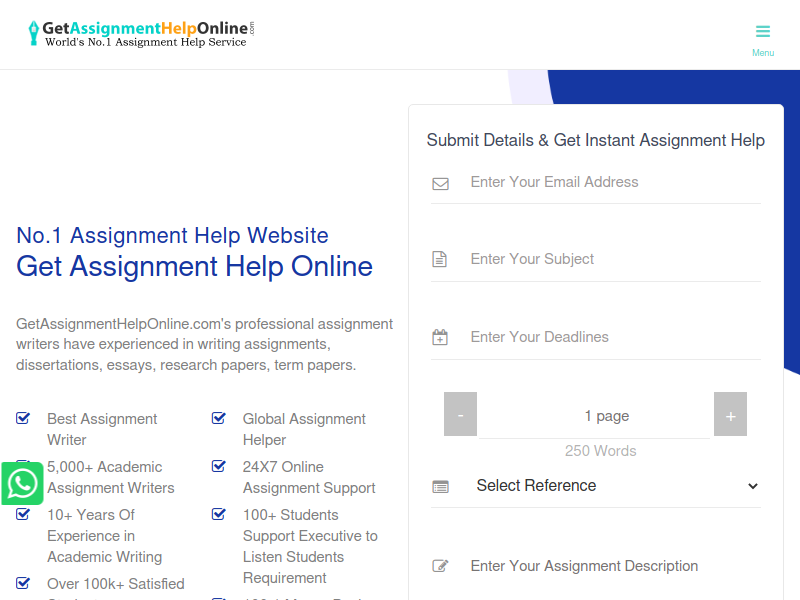Click checkmark beside Over 100k+ Satisfied
Screen dimensions: 800x600
[23, 583]
